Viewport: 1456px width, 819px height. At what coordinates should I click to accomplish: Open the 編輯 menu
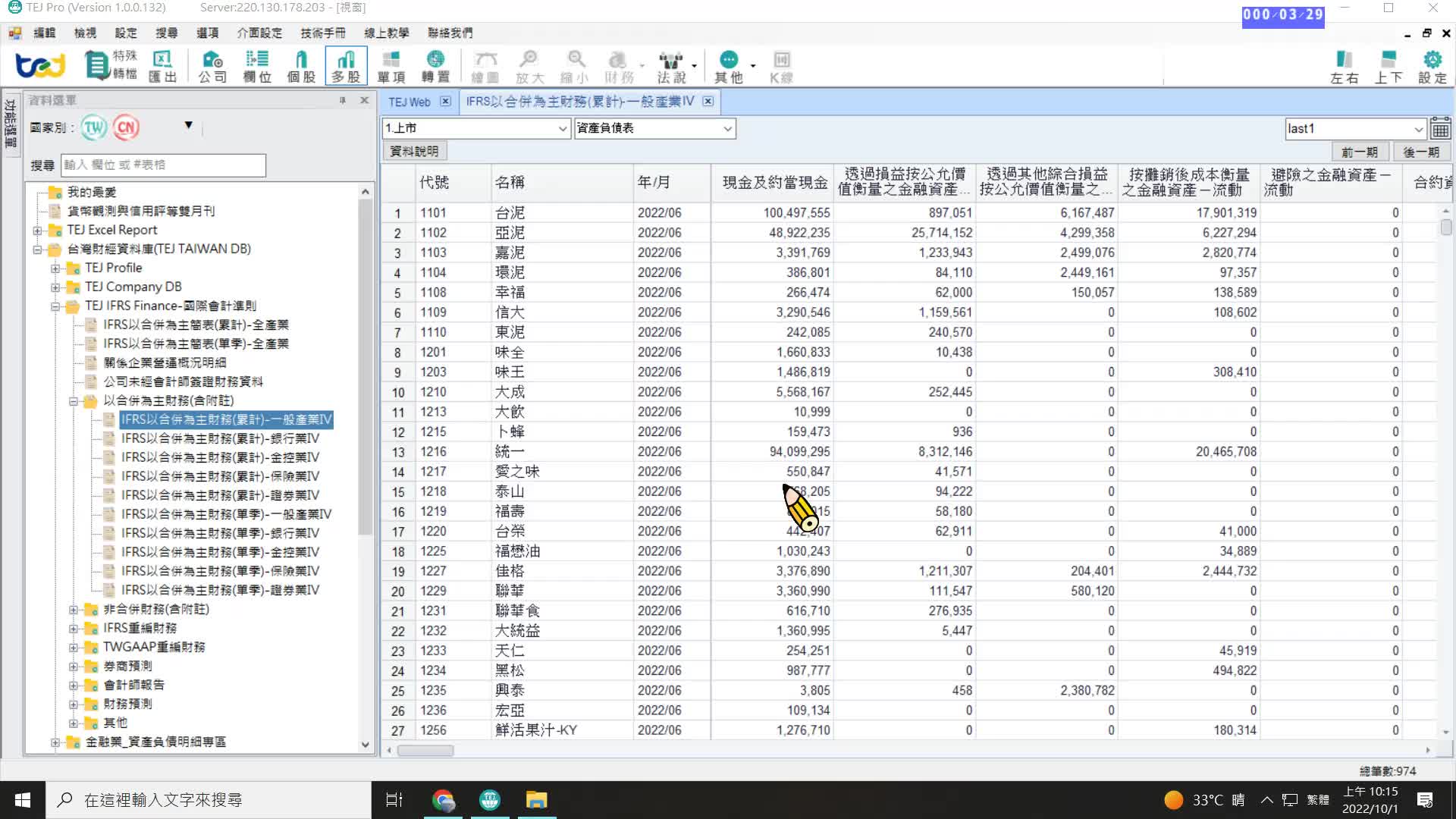click(x=45, y=33)
